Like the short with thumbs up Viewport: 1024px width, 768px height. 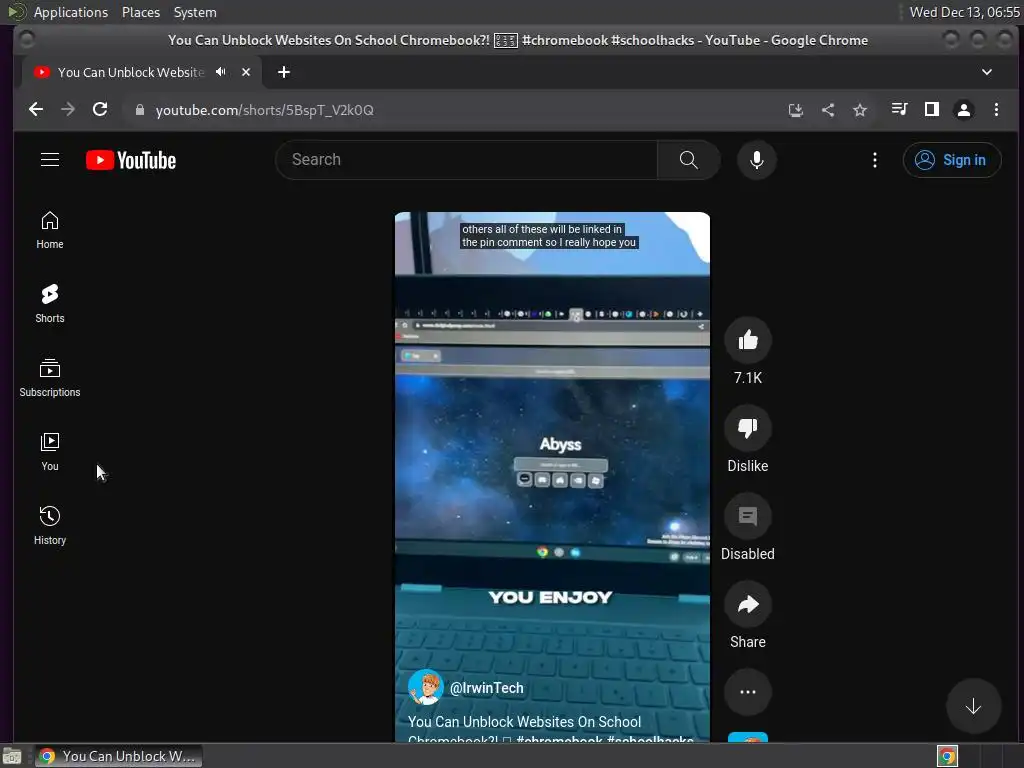coord(748,340)
